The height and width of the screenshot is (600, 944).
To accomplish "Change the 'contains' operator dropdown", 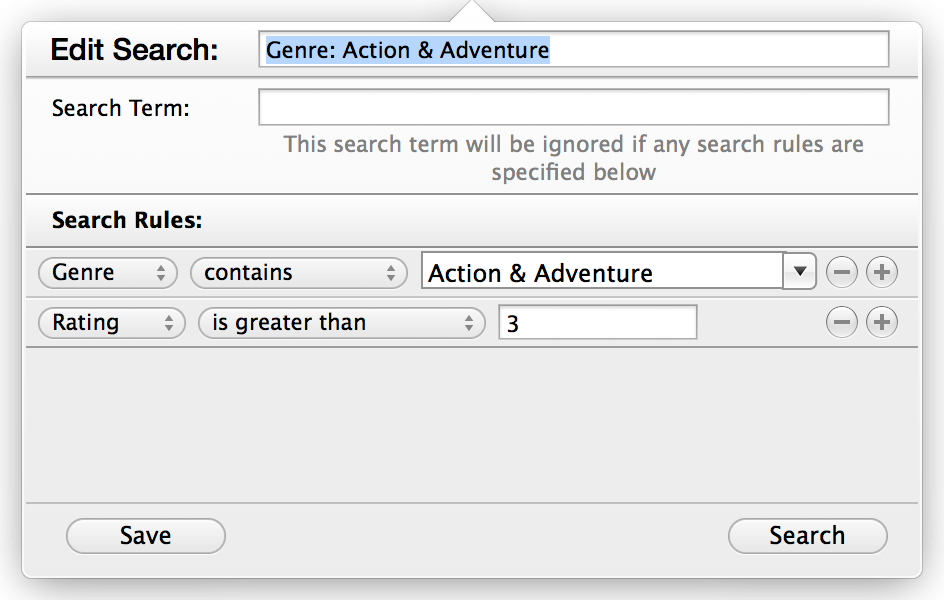I will (x=298, y=272).
